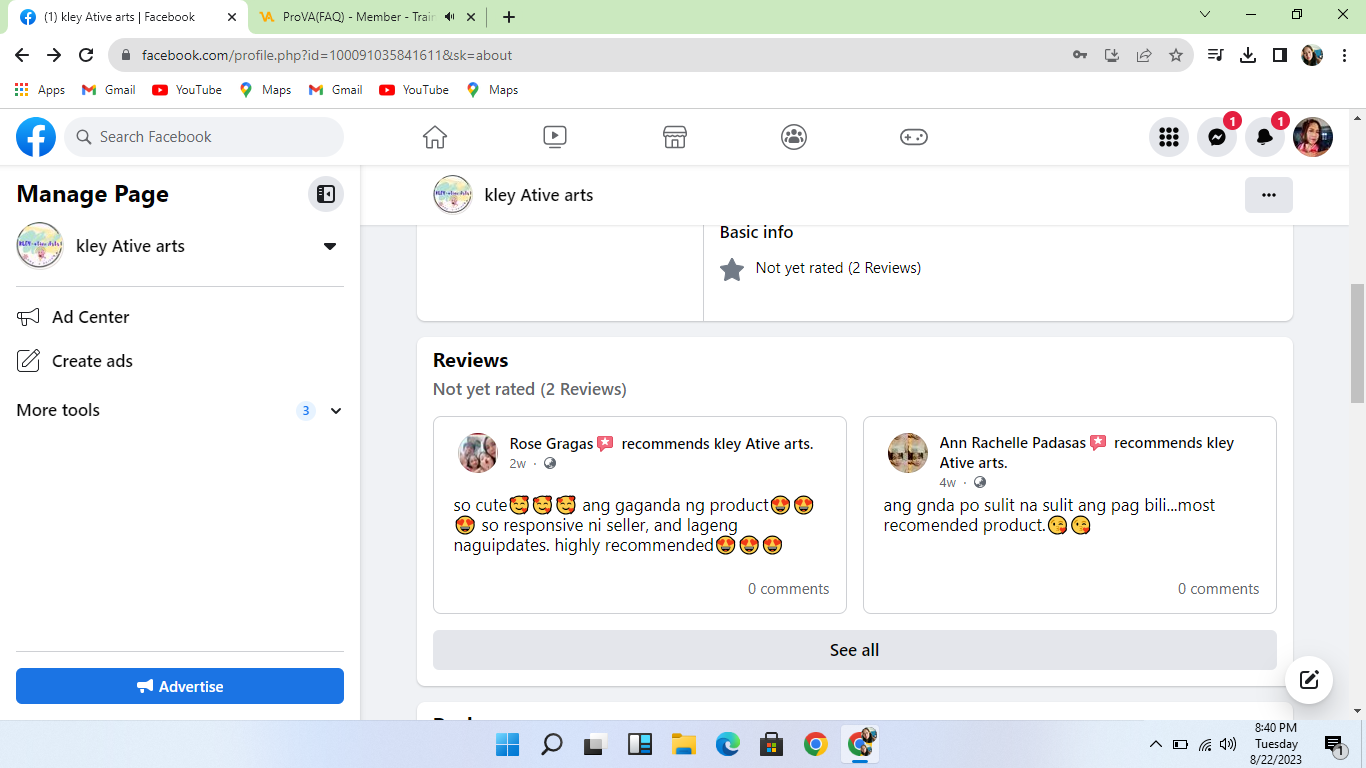
Task: Open the account profile picture menu
Action: coord(1313,137)
